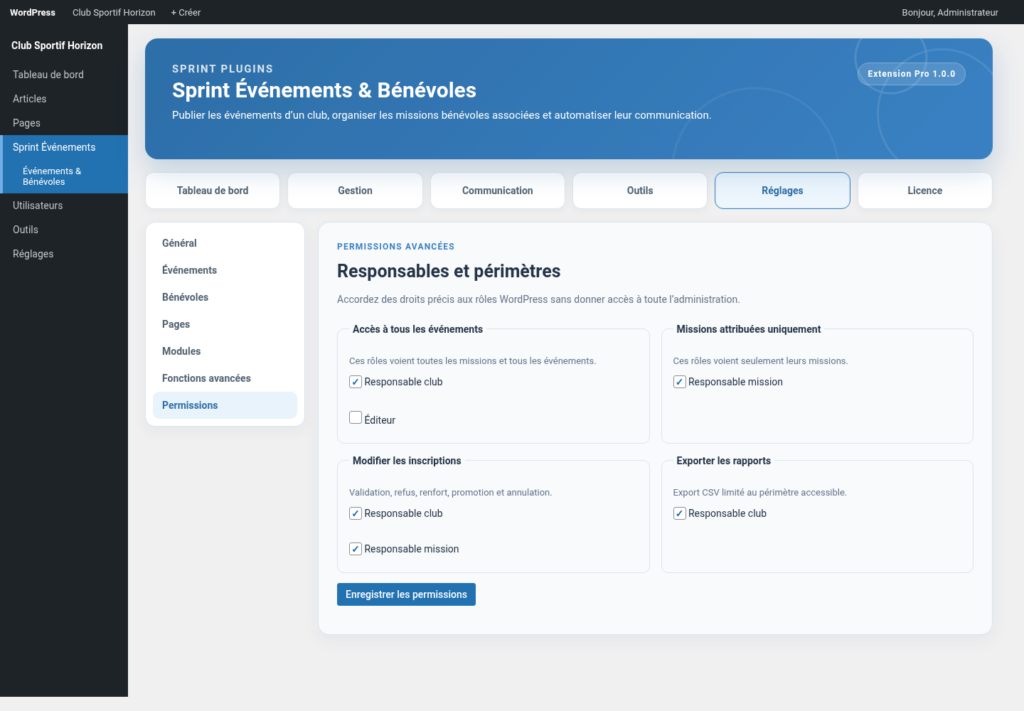Visit Club Sportif Horizon site in admin bar
Viewport: 1024px width, 711px height.
[114, 12]
